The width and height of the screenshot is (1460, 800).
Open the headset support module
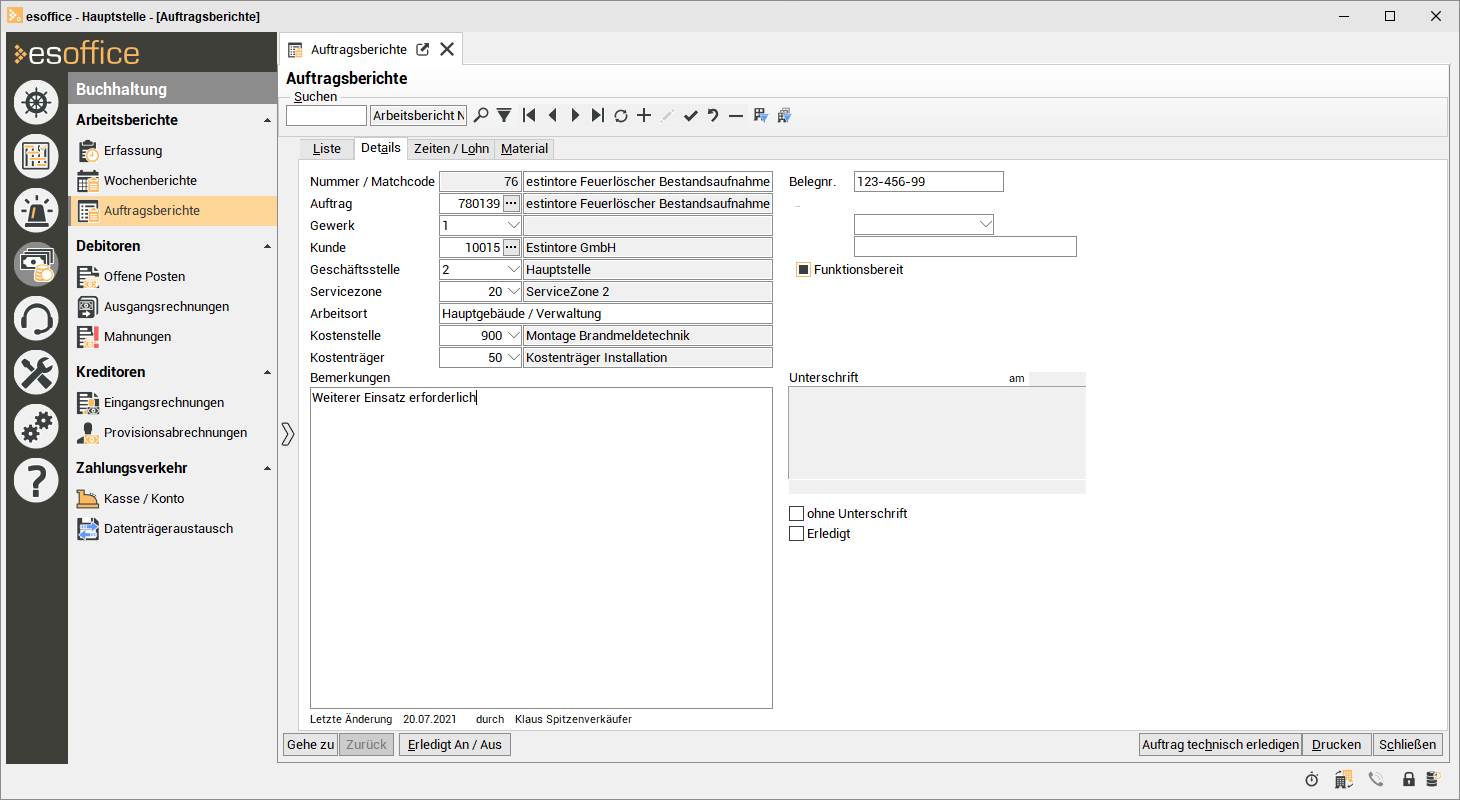pyautogui.click(x=36, y=319)
